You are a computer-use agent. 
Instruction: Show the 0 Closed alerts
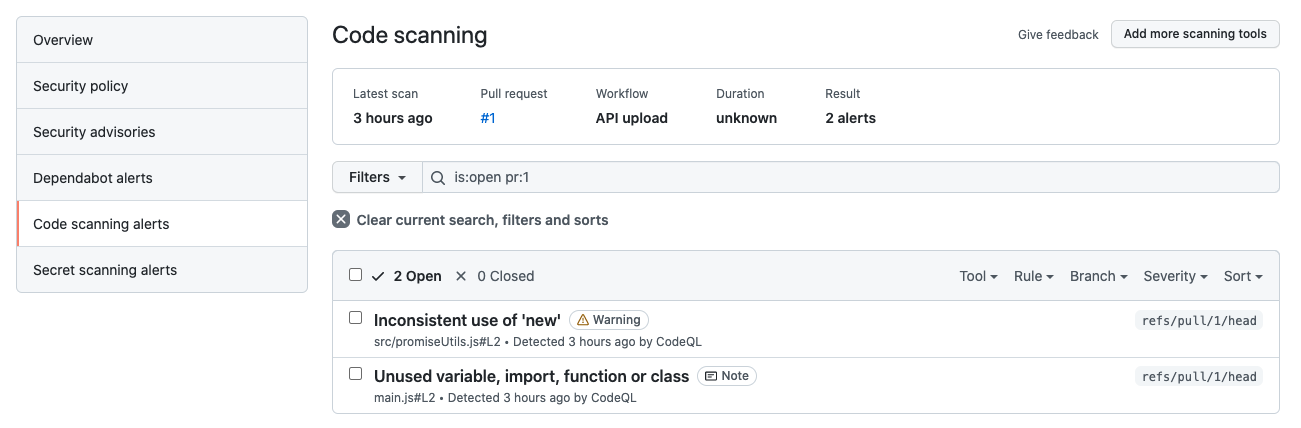(x=494, y=276)
